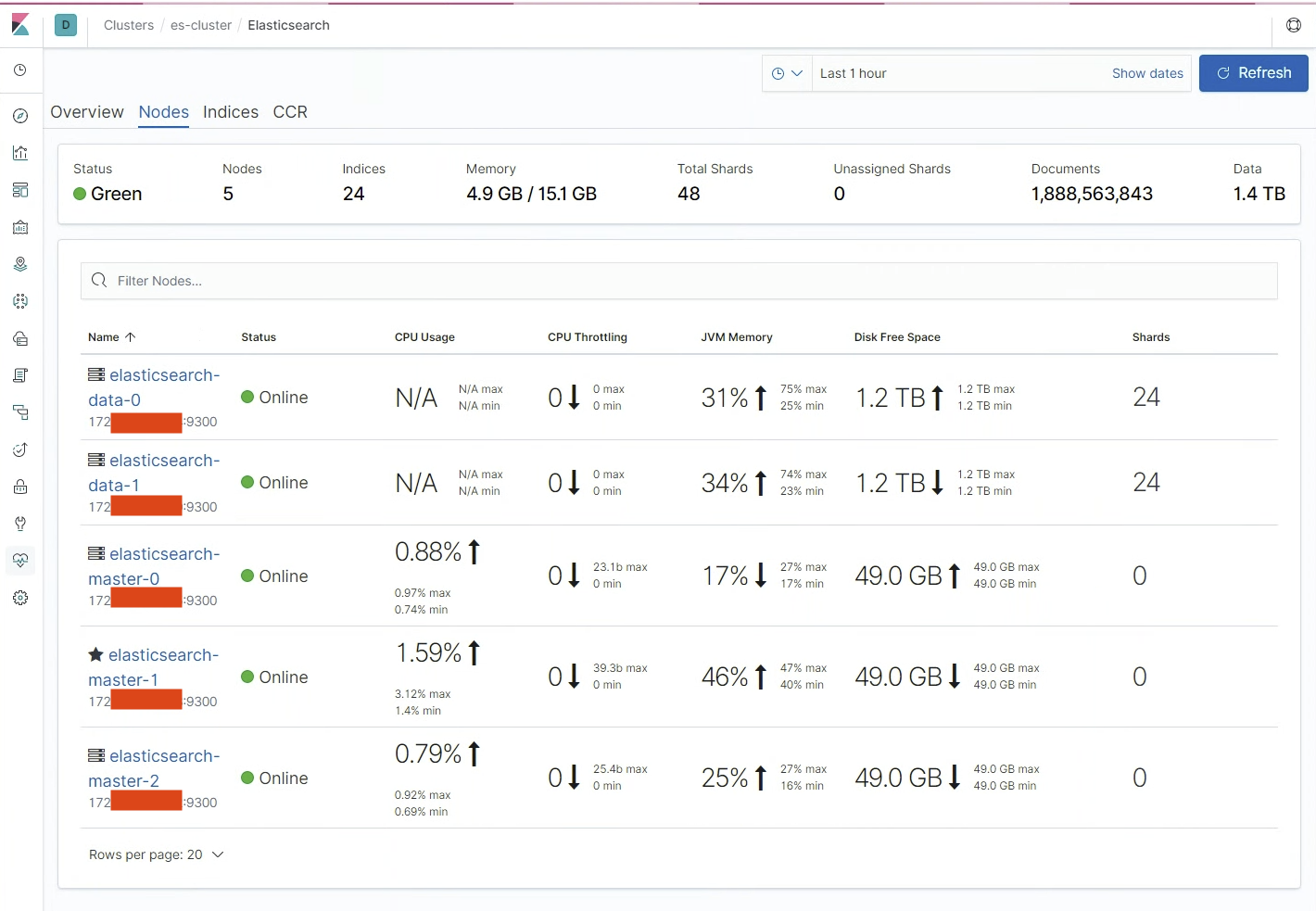The image size is (1316, 911).
Task: Open the CCR tab
Action: (290, 112)
